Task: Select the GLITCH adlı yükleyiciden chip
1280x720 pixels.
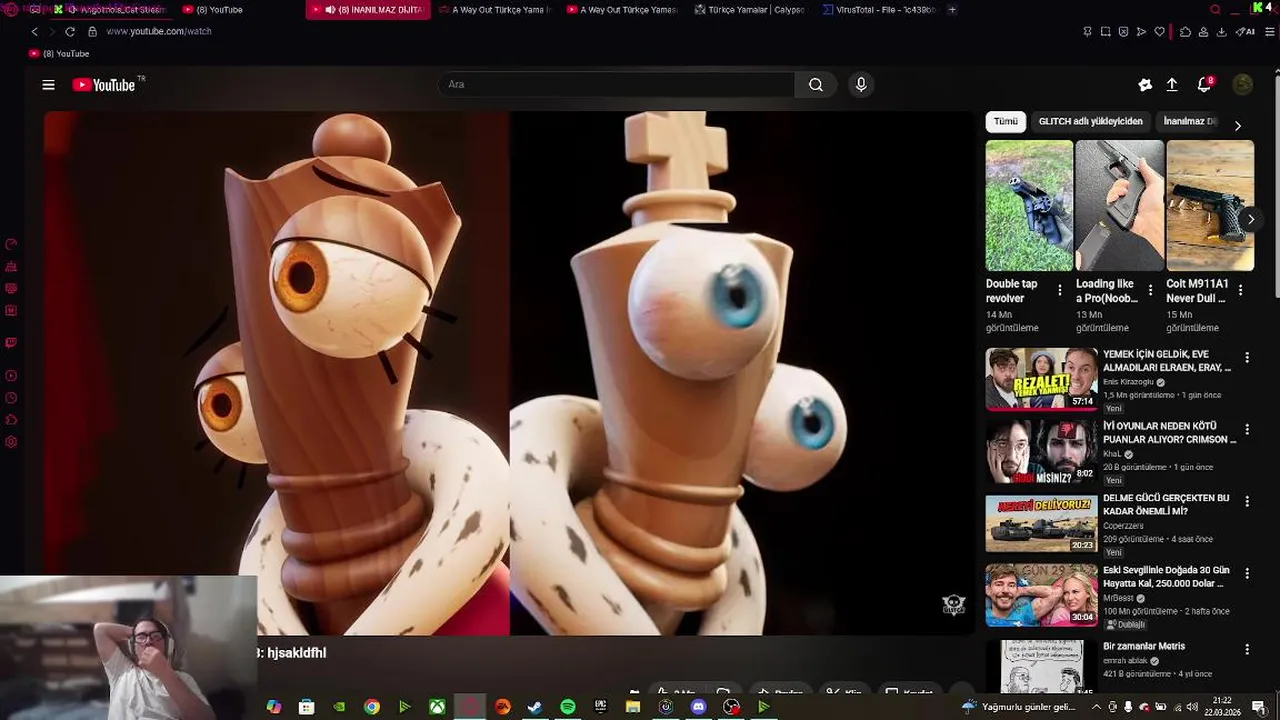Action: (x=1090, y=122)
